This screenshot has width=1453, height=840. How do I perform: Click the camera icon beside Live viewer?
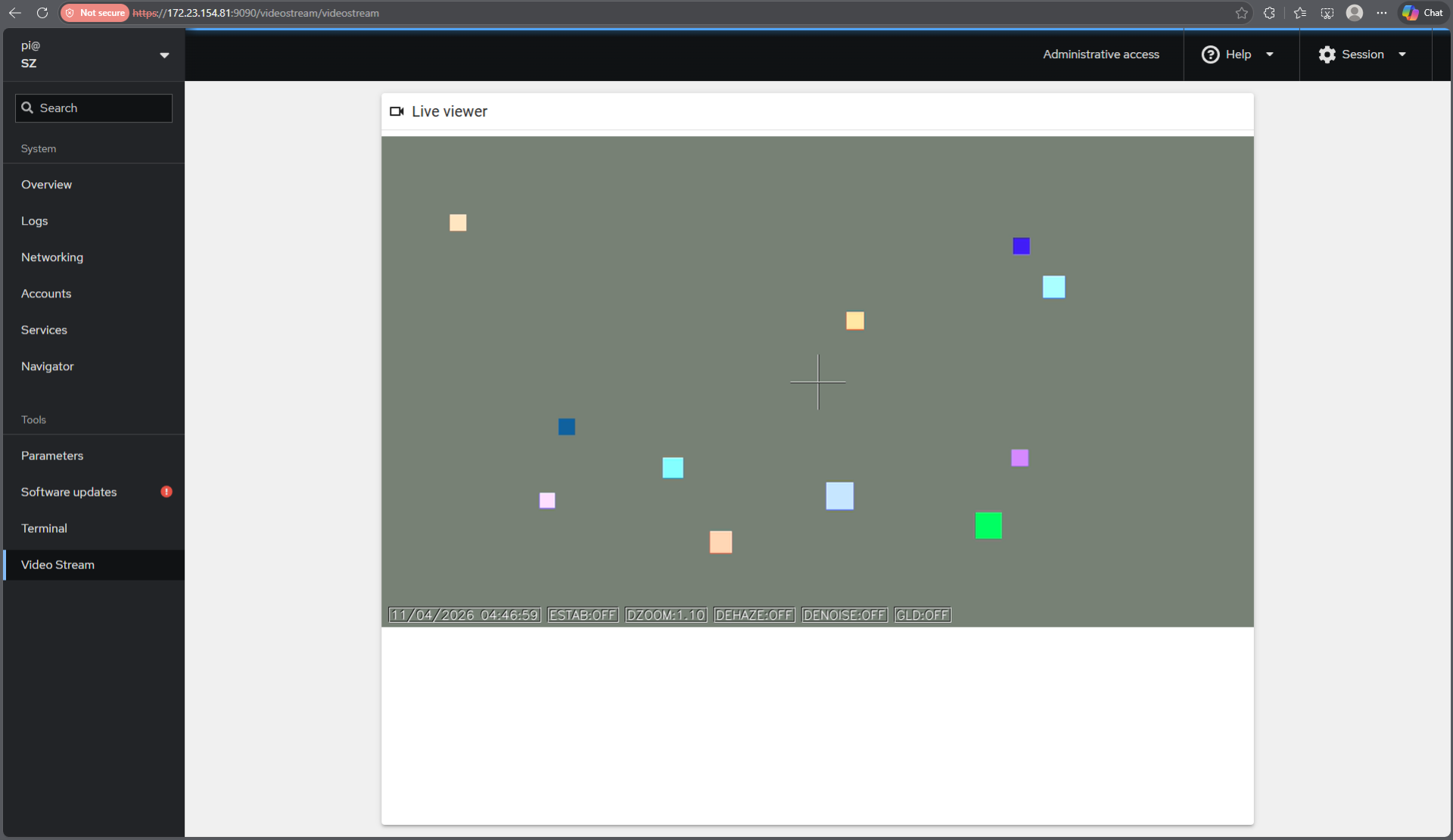click(397, 111)
